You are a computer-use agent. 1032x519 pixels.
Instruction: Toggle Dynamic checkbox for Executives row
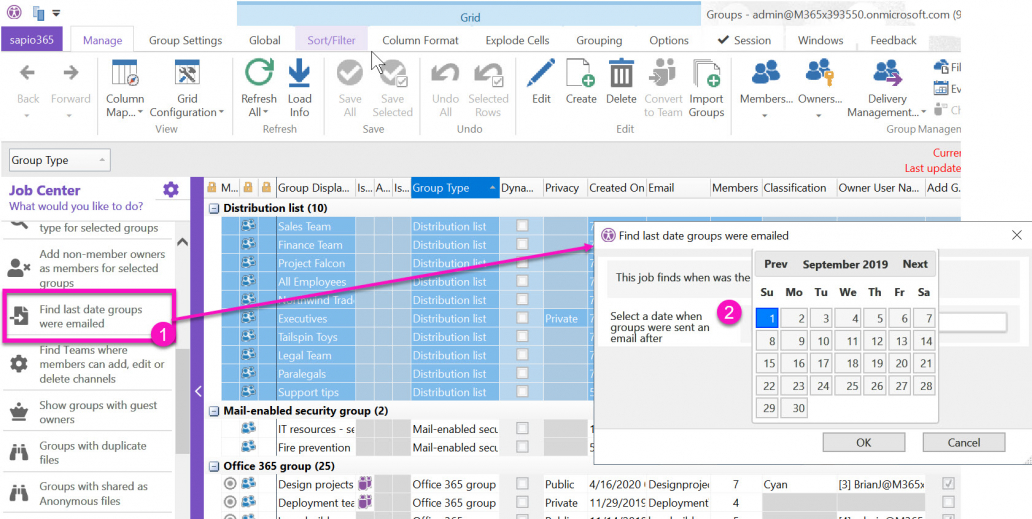tap(522, 318)
